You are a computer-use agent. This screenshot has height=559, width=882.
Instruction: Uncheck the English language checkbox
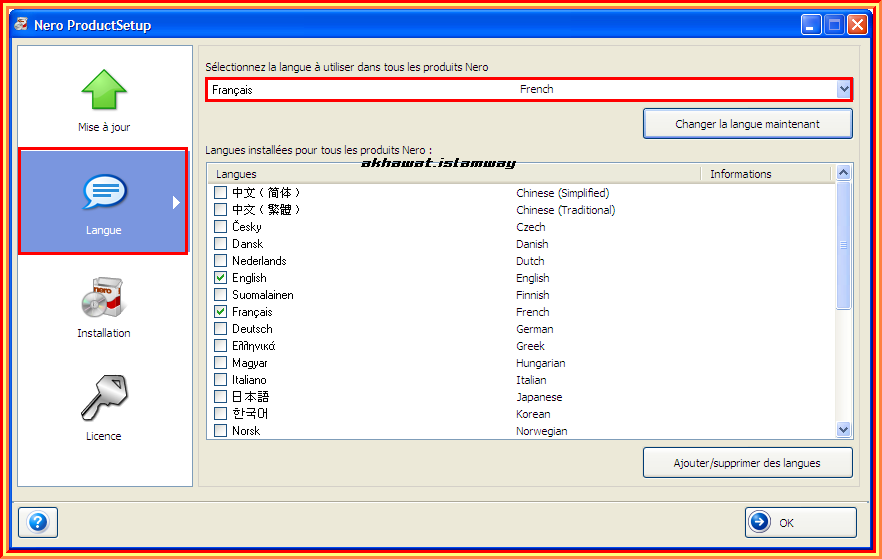point(220,278)
